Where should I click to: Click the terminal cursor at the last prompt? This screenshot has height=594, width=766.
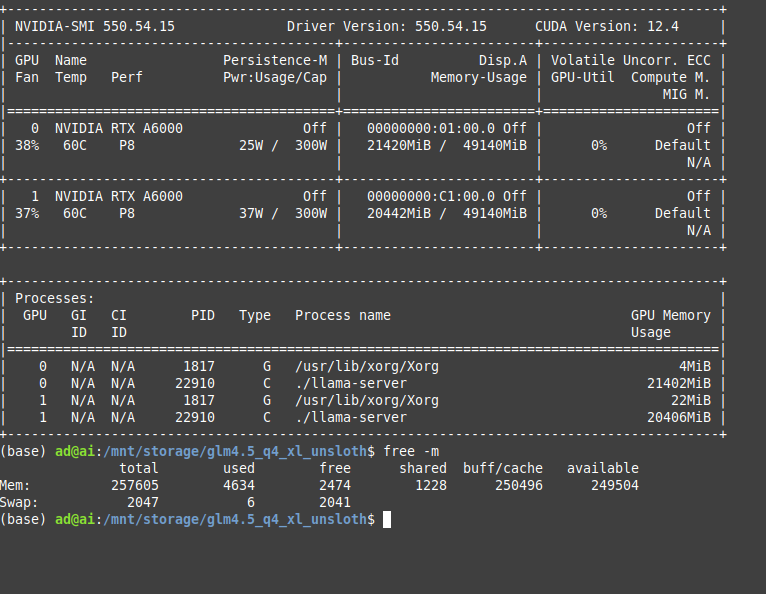click(387, 520)
